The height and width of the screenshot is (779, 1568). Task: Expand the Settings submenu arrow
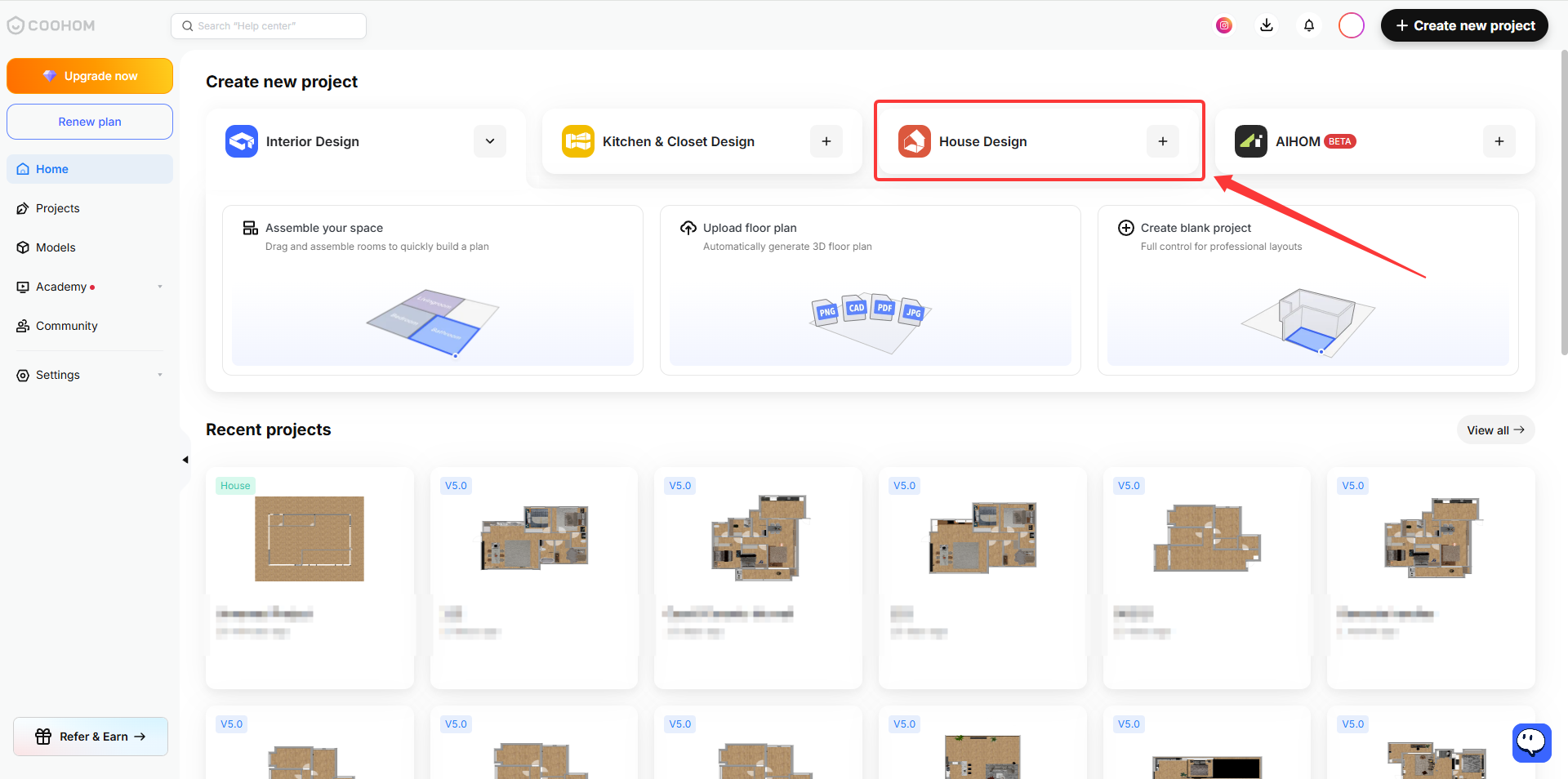[160, 375]
